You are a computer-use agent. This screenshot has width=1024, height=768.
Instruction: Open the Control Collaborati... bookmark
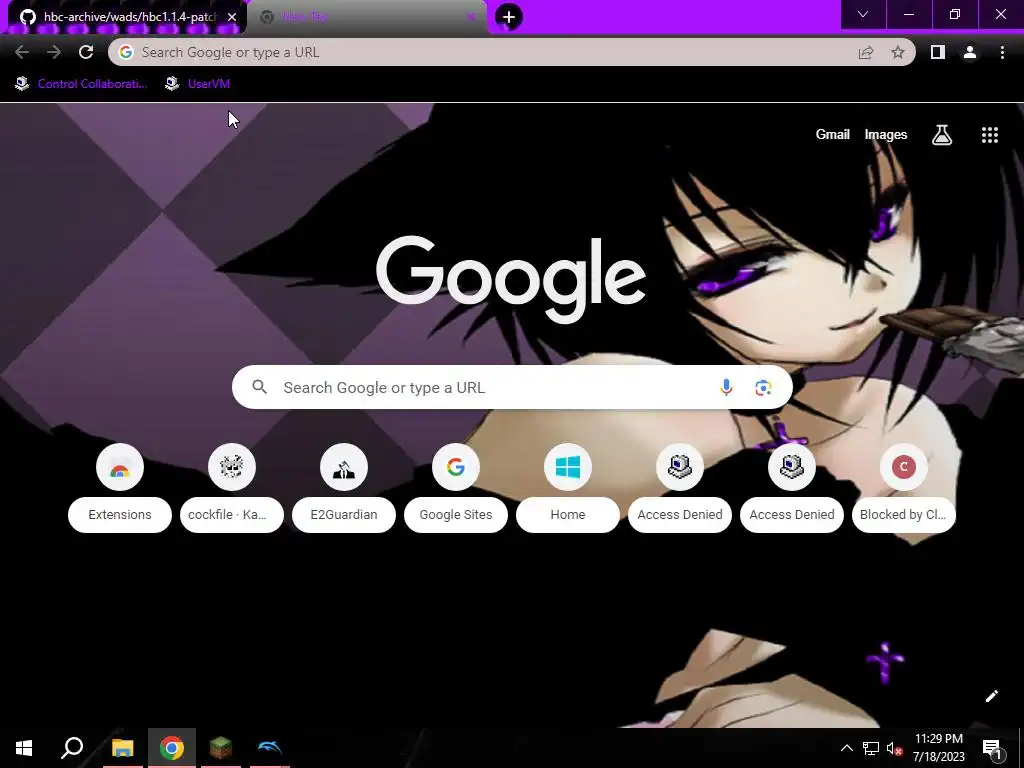click(x=81, y=84)
